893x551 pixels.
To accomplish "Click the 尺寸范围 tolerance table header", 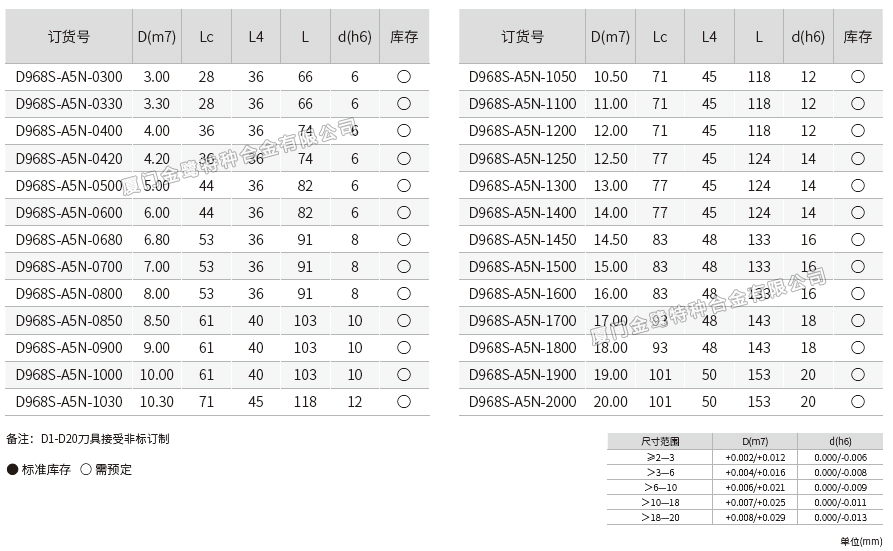I will [x=660, y=441].
